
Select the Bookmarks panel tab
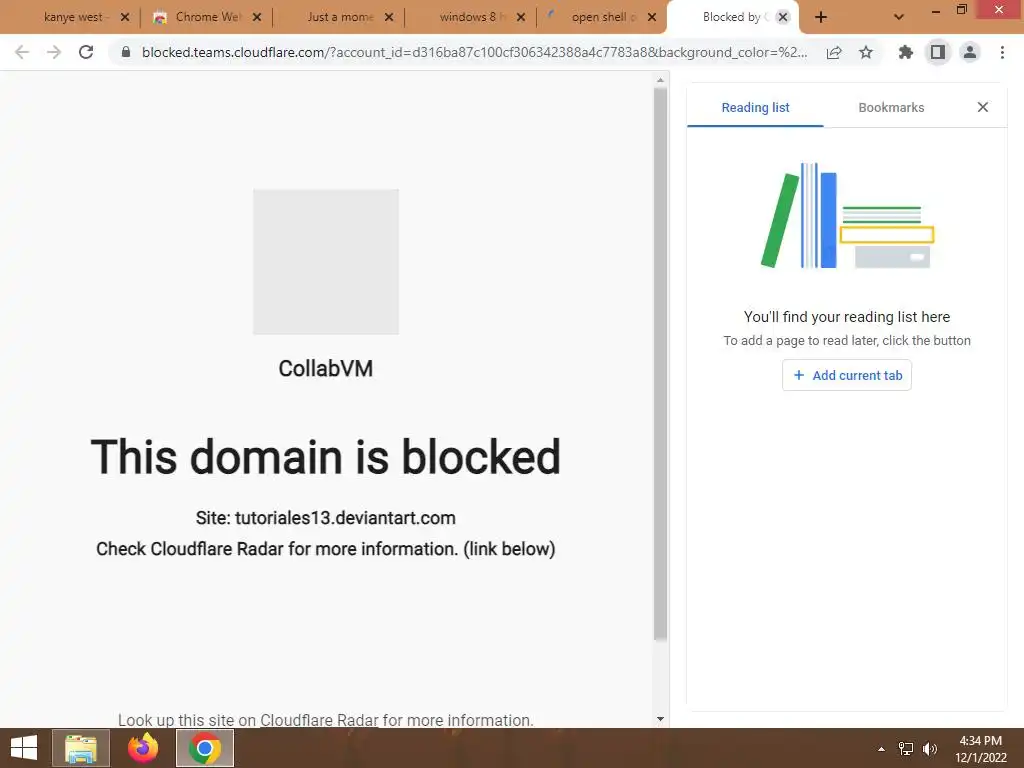(x=891, y=108)
